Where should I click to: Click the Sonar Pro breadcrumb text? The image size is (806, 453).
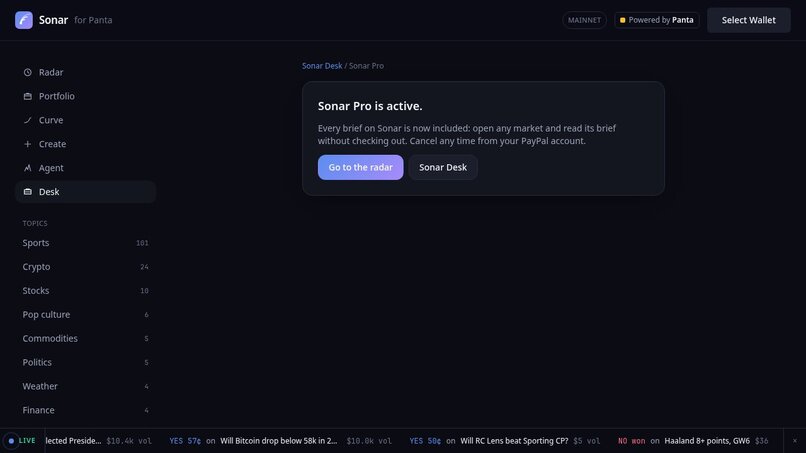pyautogui.click(x=366, y=66)
